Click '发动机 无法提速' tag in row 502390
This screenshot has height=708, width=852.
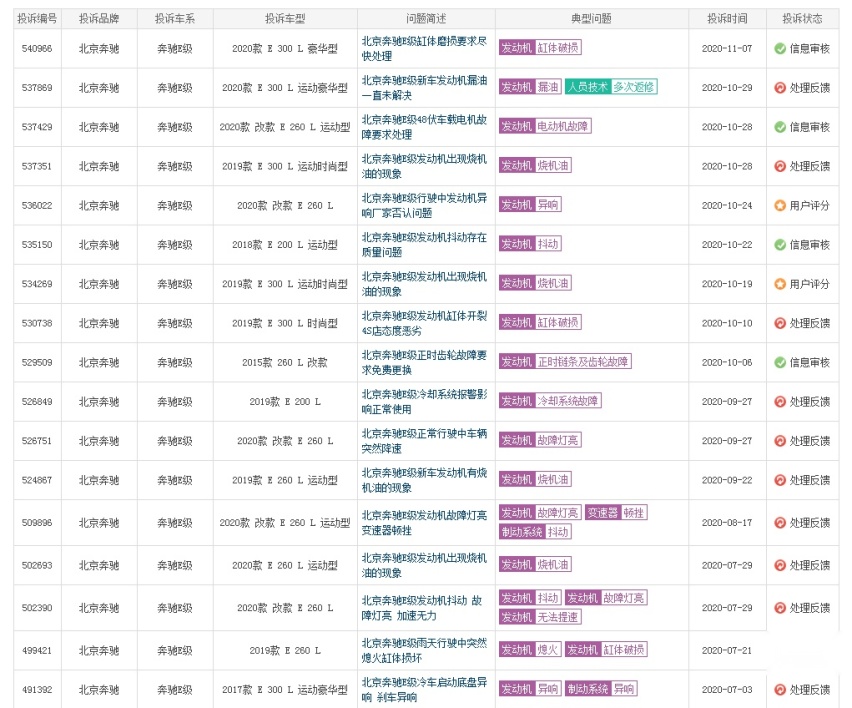(540, 617)
